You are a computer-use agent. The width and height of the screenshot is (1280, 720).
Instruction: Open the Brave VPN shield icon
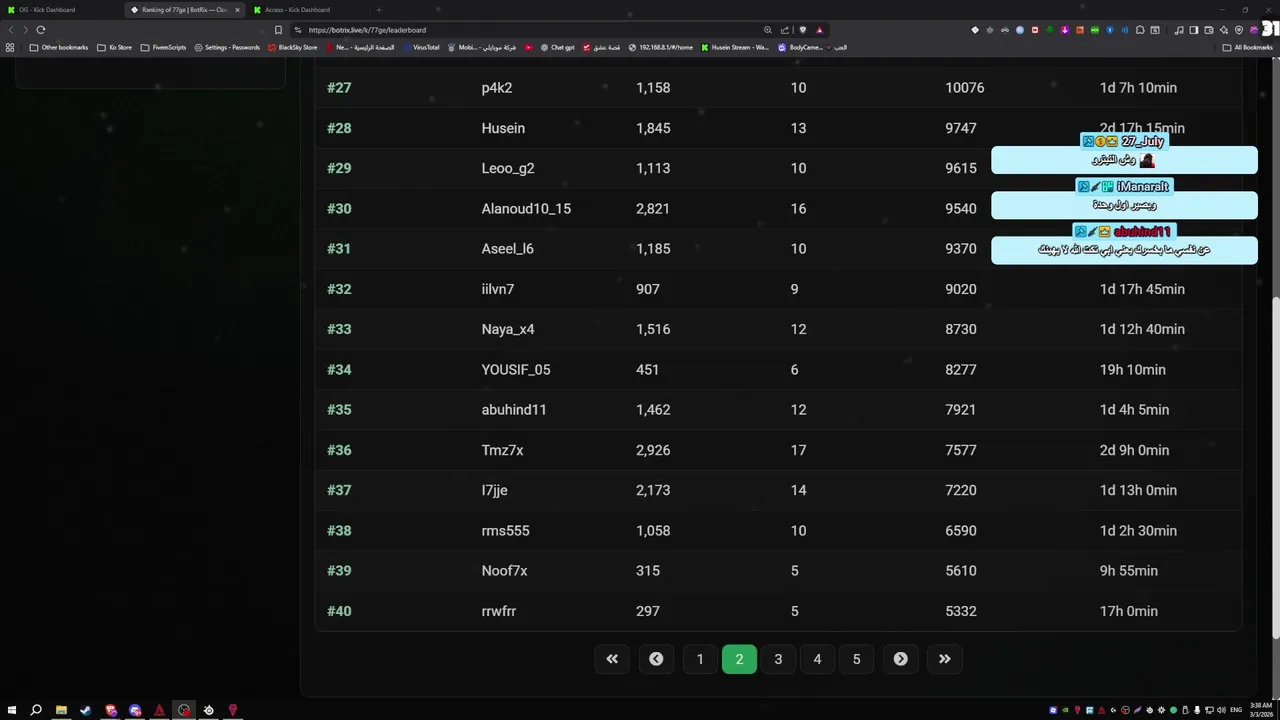point(1239,30)
